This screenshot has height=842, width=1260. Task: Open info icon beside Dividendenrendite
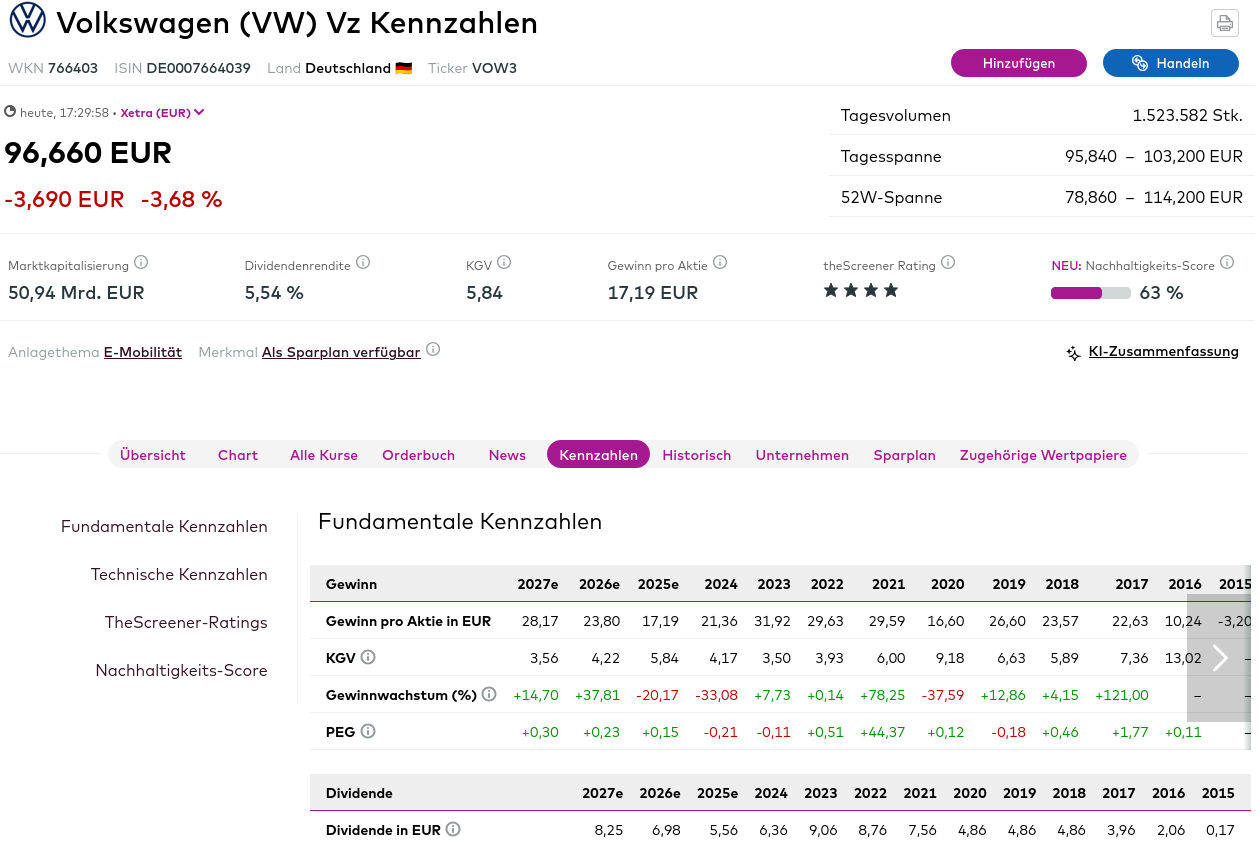pyautogui.click(x=363, y=263)
